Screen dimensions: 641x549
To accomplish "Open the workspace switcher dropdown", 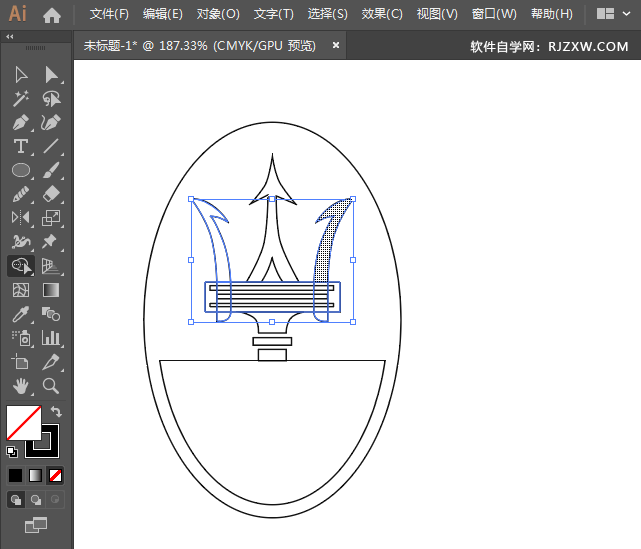I will (611, 14).
